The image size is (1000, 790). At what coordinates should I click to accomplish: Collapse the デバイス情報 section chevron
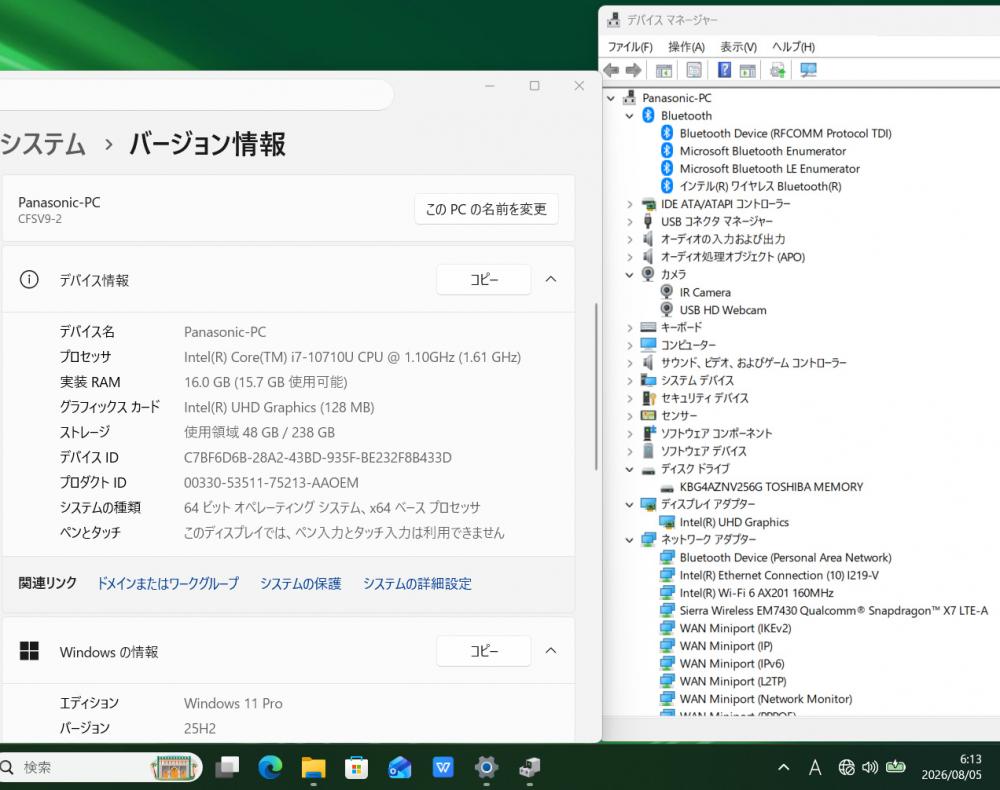551,279
